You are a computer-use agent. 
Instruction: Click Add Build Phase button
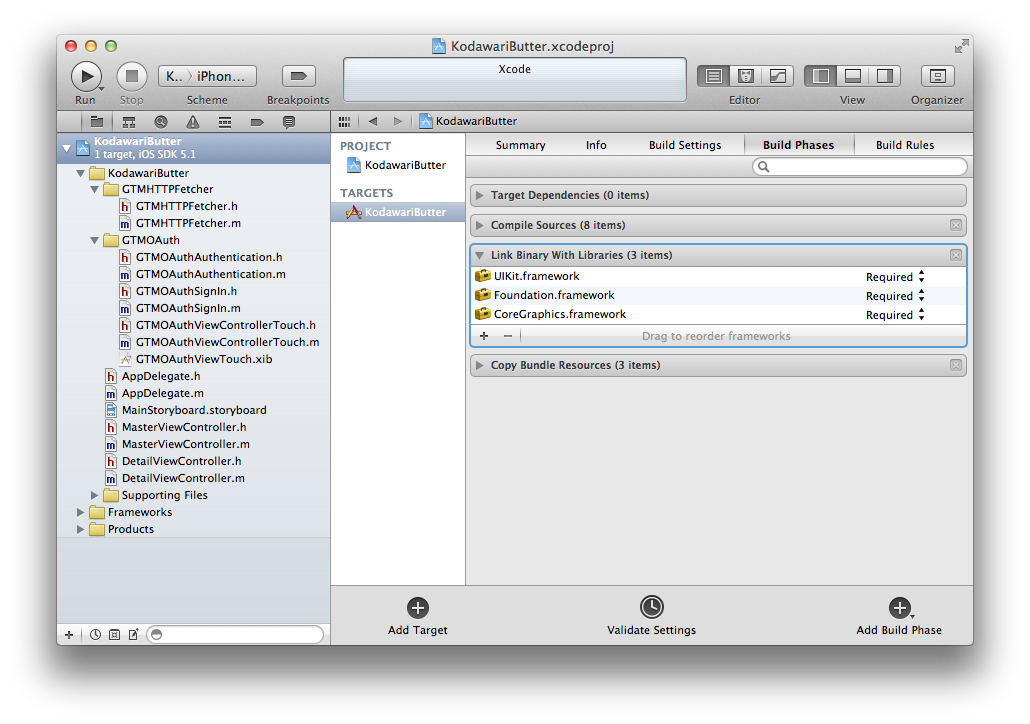(x=899, y=616)
